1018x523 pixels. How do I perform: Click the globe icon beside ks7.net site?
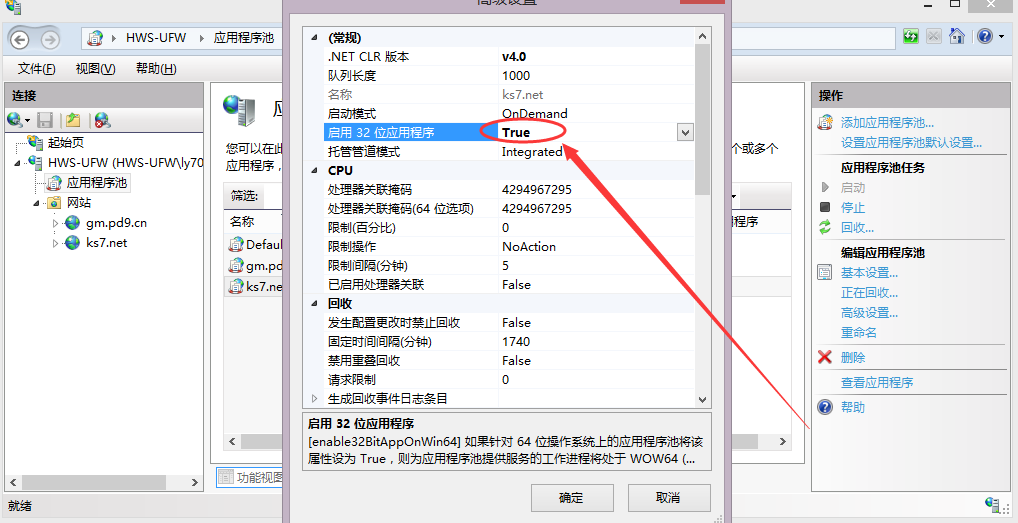pos(73,243)
